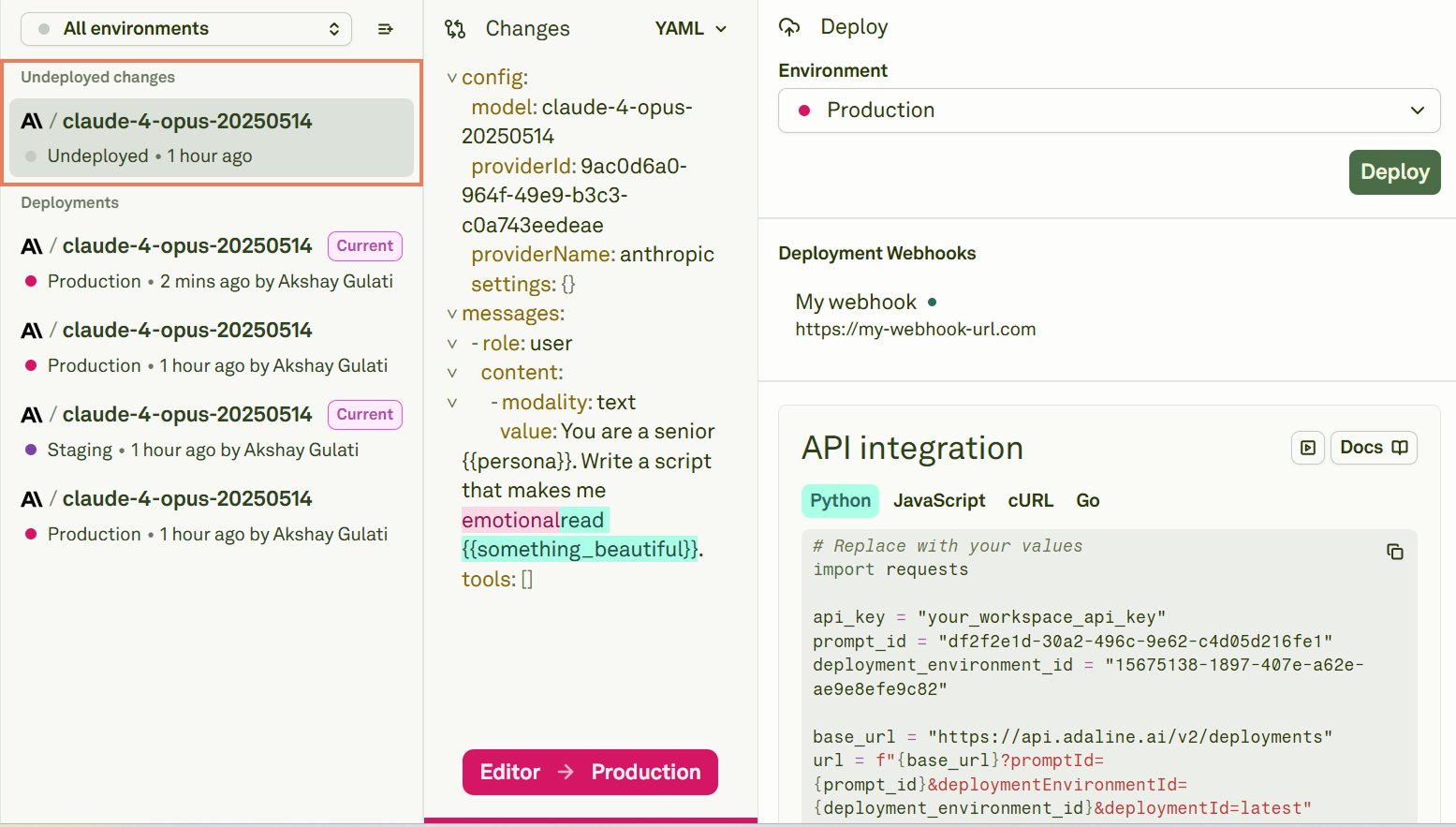Click the 'tools: []' line
The height and width of the screenshot is (827, 1456).
point(497,580)
